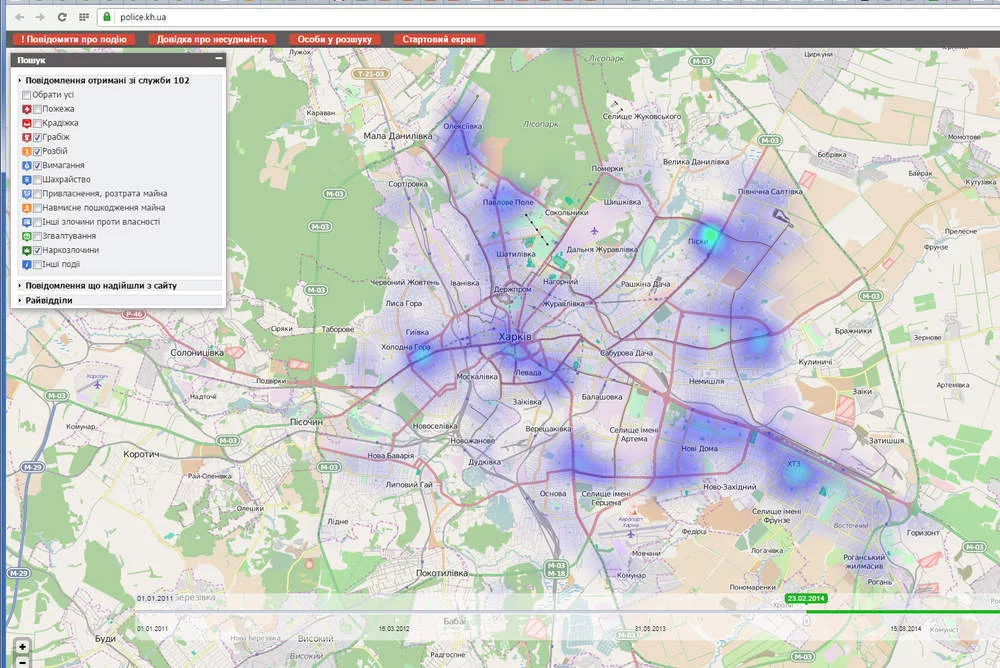
Task: Uncheck the Вимагання checkbox
Action: click(38, 165)
